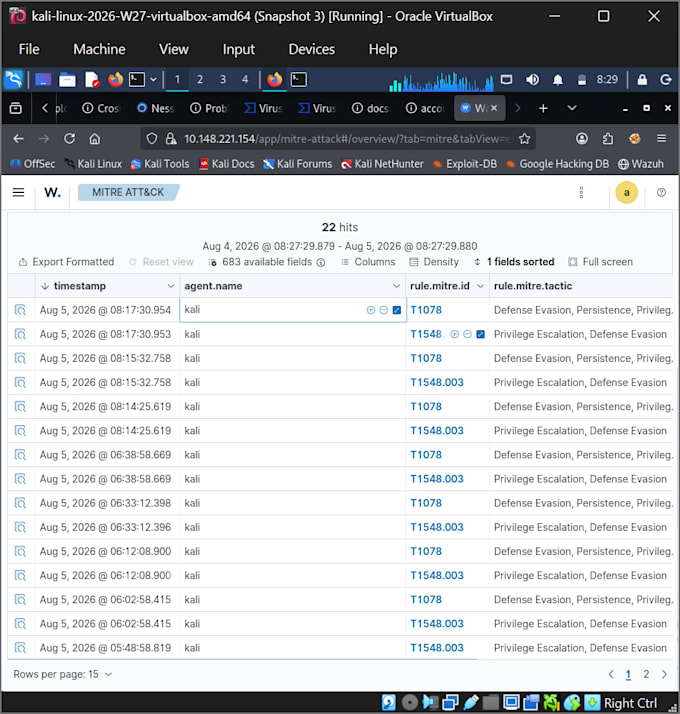Open Columns selector
The width and height of the screenshot is (680, 714).
368,262
